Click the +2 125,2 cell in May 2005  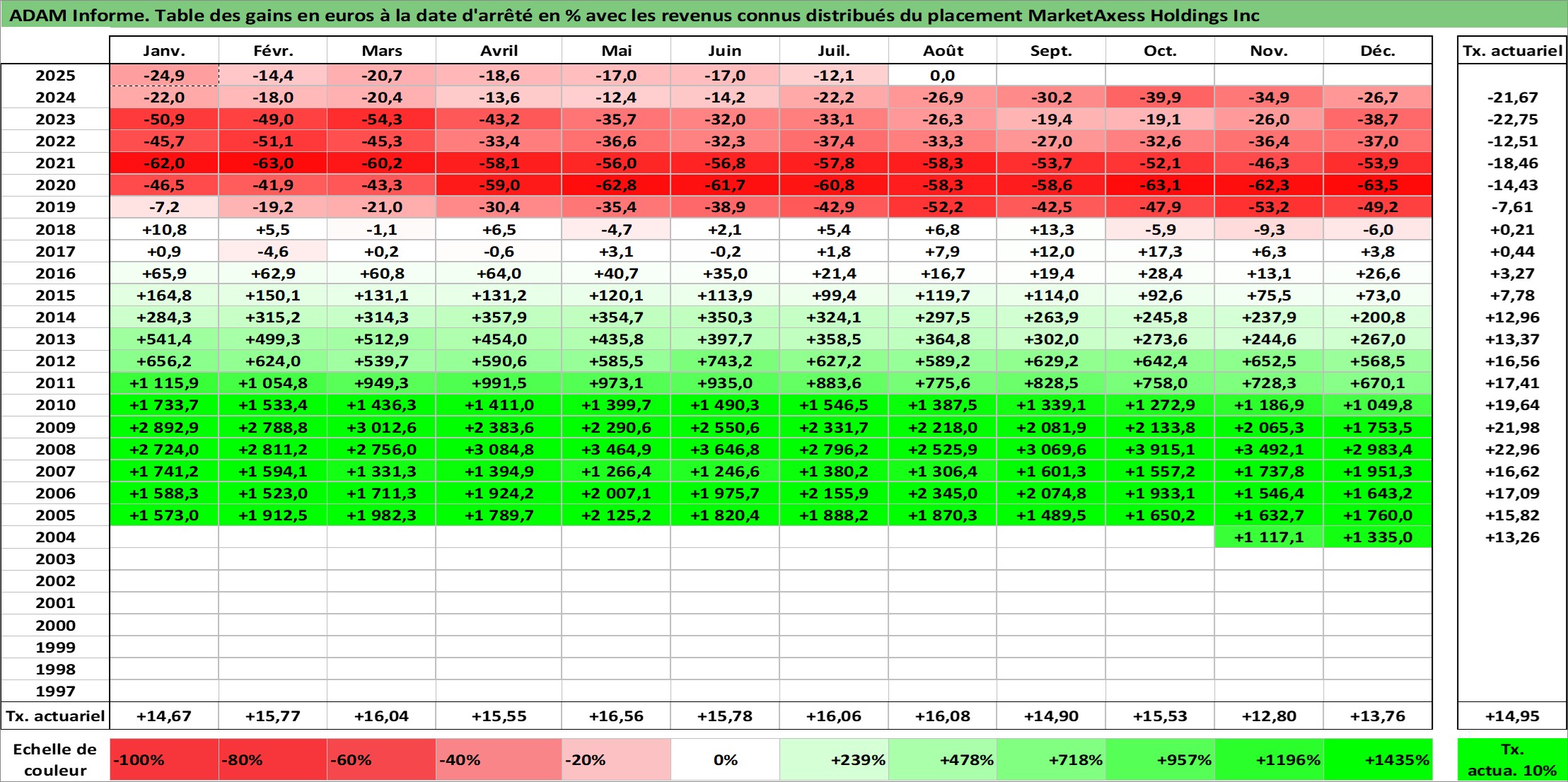click(617, 515)
